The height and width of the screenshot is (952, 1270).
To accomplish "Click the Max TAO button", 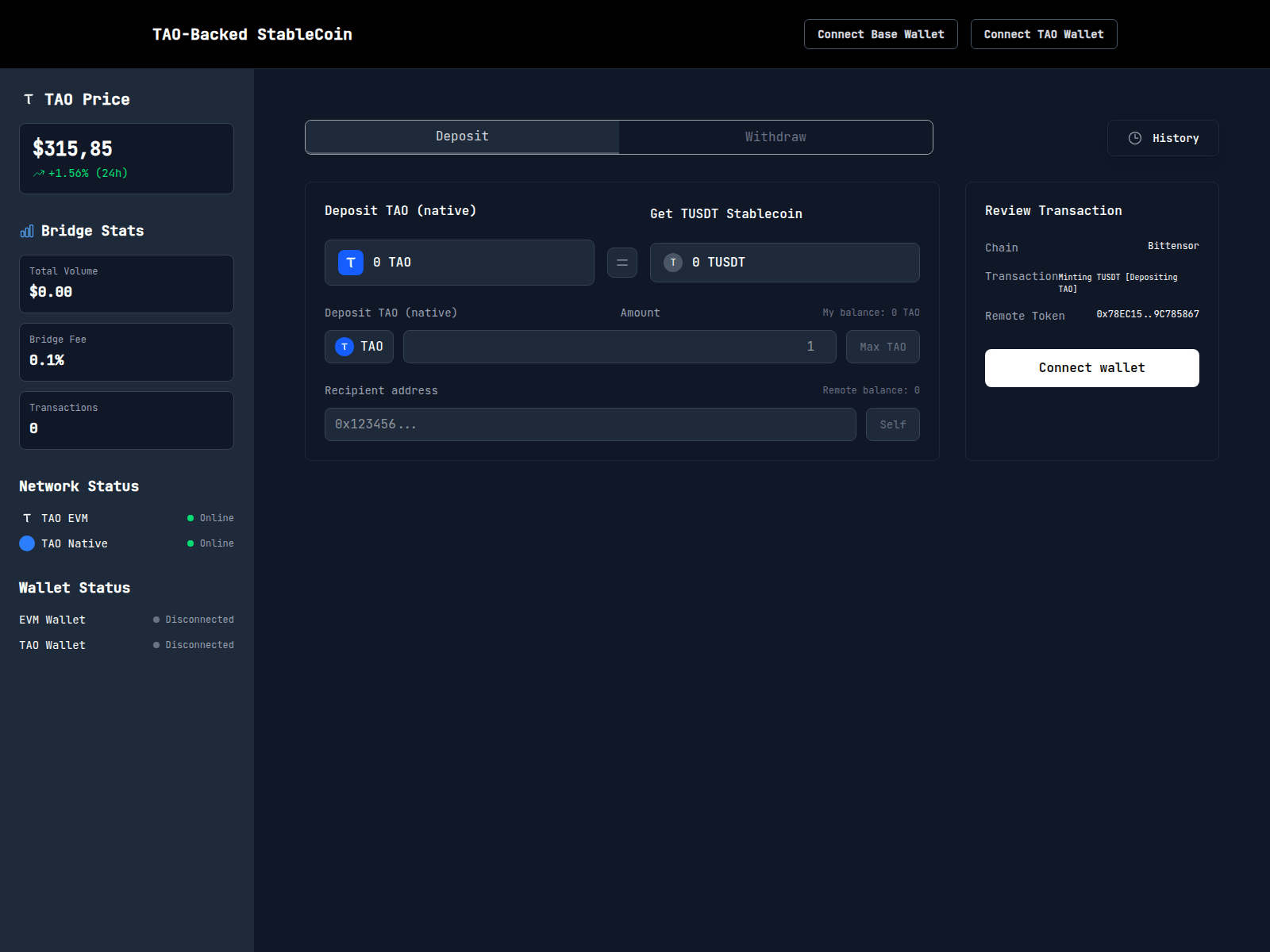I will 883,347.
